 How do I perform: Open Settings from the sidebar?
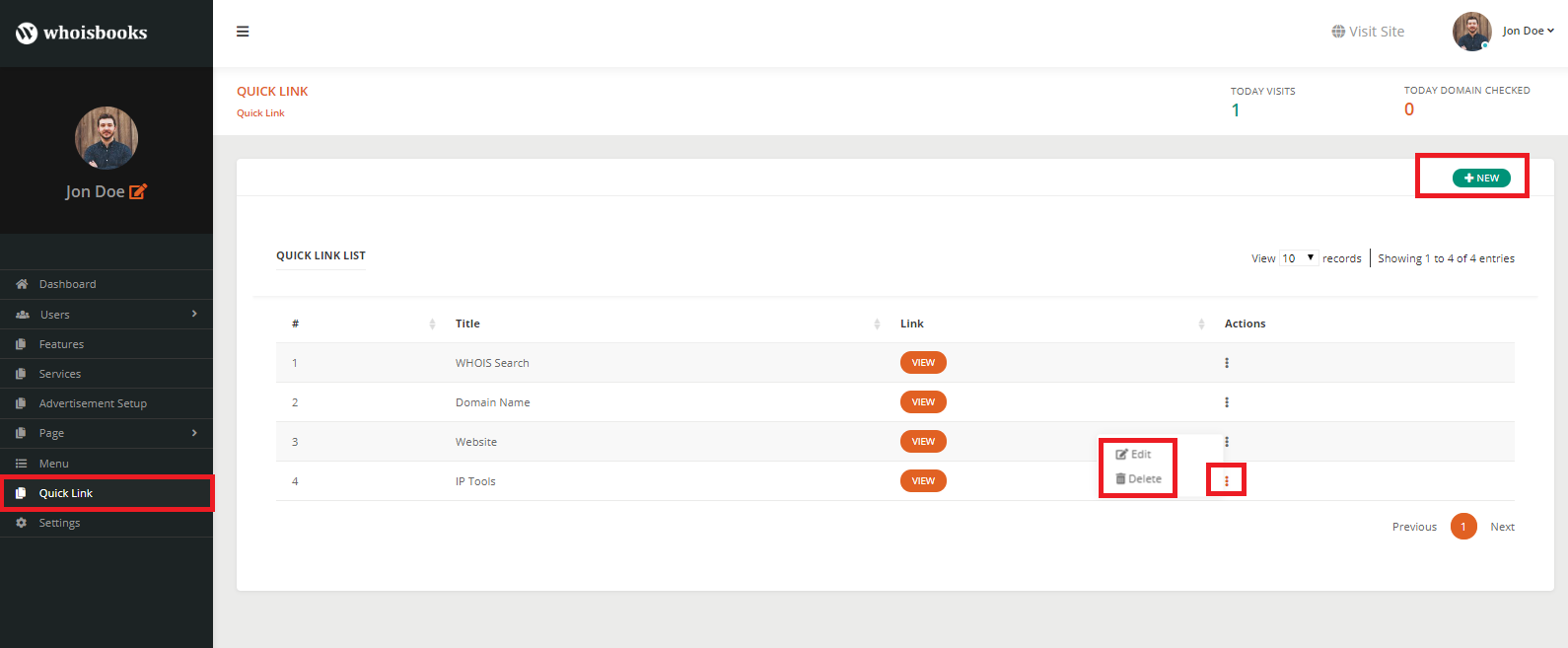coord(59,523)
